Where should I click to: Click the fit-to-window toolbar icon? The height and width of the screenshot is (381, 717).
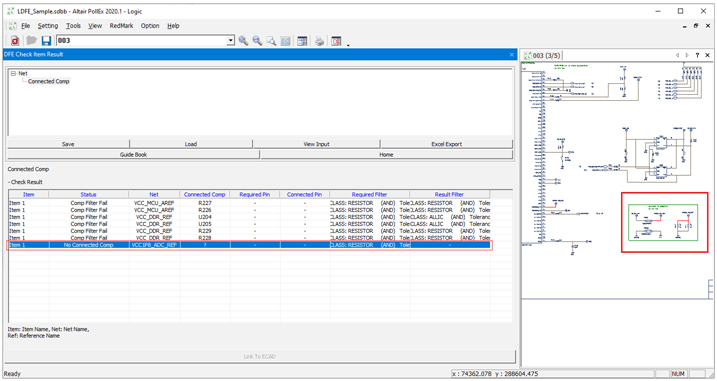point(285,41)
